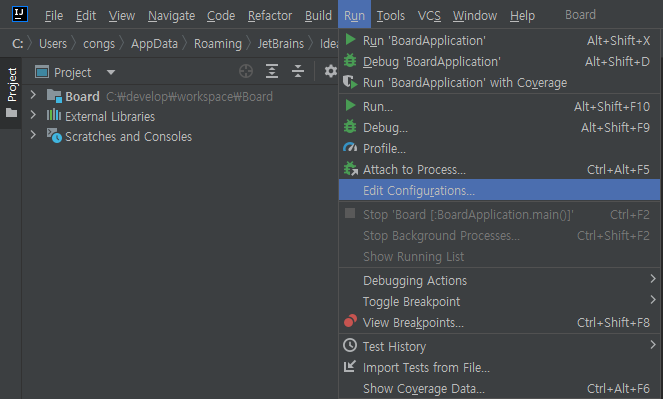This screenshot has width=663, height=399.
Task: Click the Project view window icon
Action: [x=42, y=72]
